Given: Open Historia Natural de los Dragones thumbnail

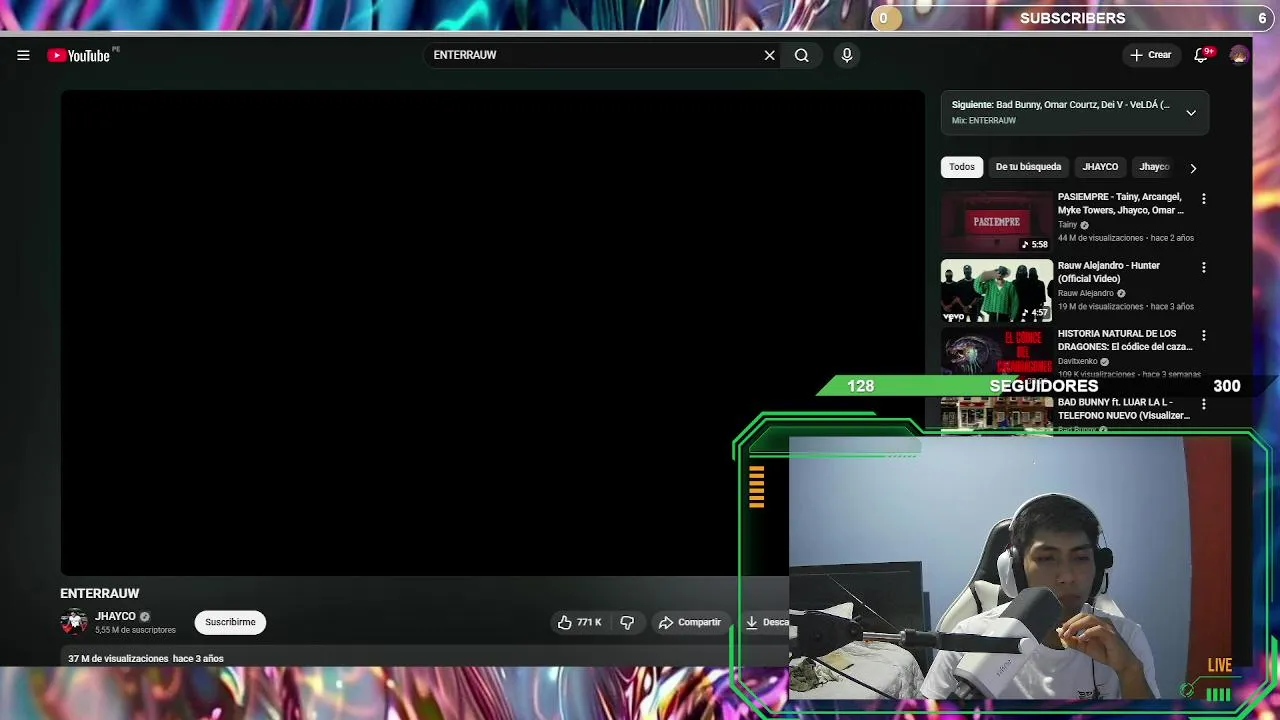Looking at the screenshot, I should [x=996, y=352].
